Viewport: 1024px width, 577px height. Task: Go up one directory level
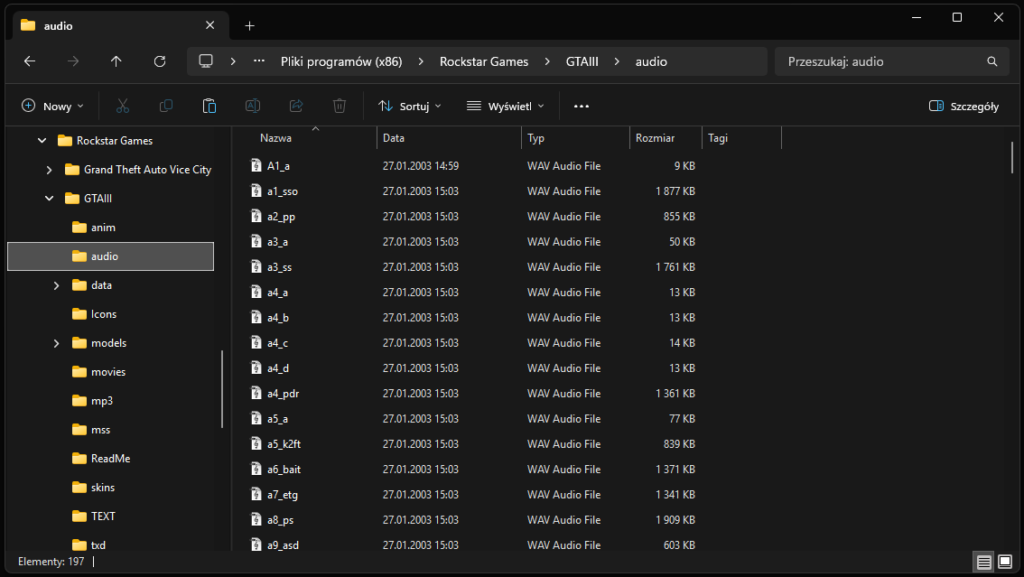116,62
